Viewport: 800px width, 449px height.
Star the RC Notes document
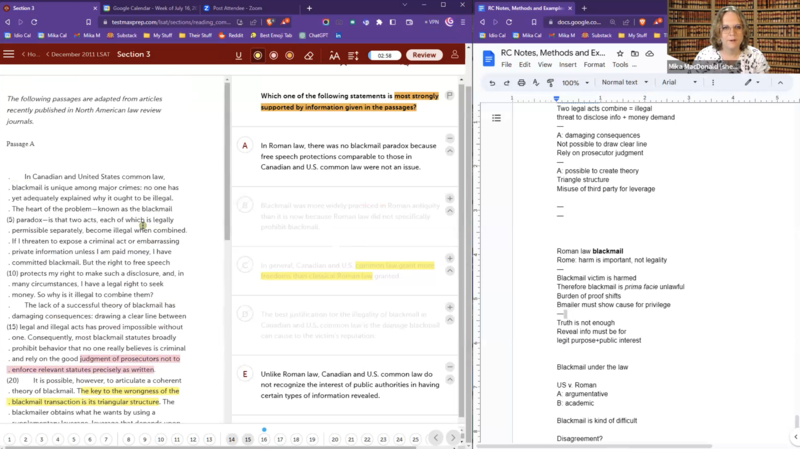point(620,53)
